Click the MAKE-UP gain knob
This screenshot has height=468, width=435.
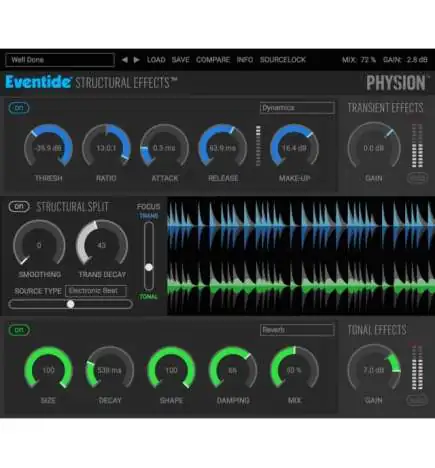294,146
